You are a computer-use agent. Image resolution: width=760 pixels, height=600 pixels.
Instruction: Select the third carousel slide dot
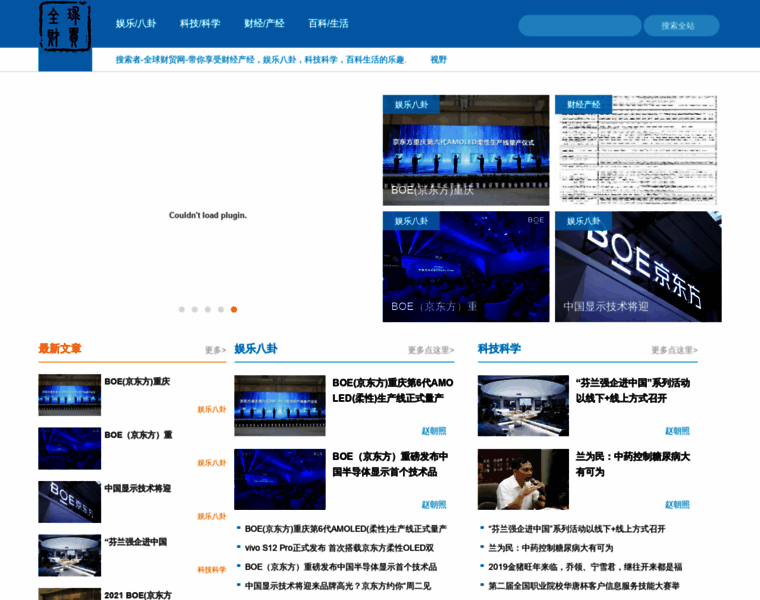(208, 309)
